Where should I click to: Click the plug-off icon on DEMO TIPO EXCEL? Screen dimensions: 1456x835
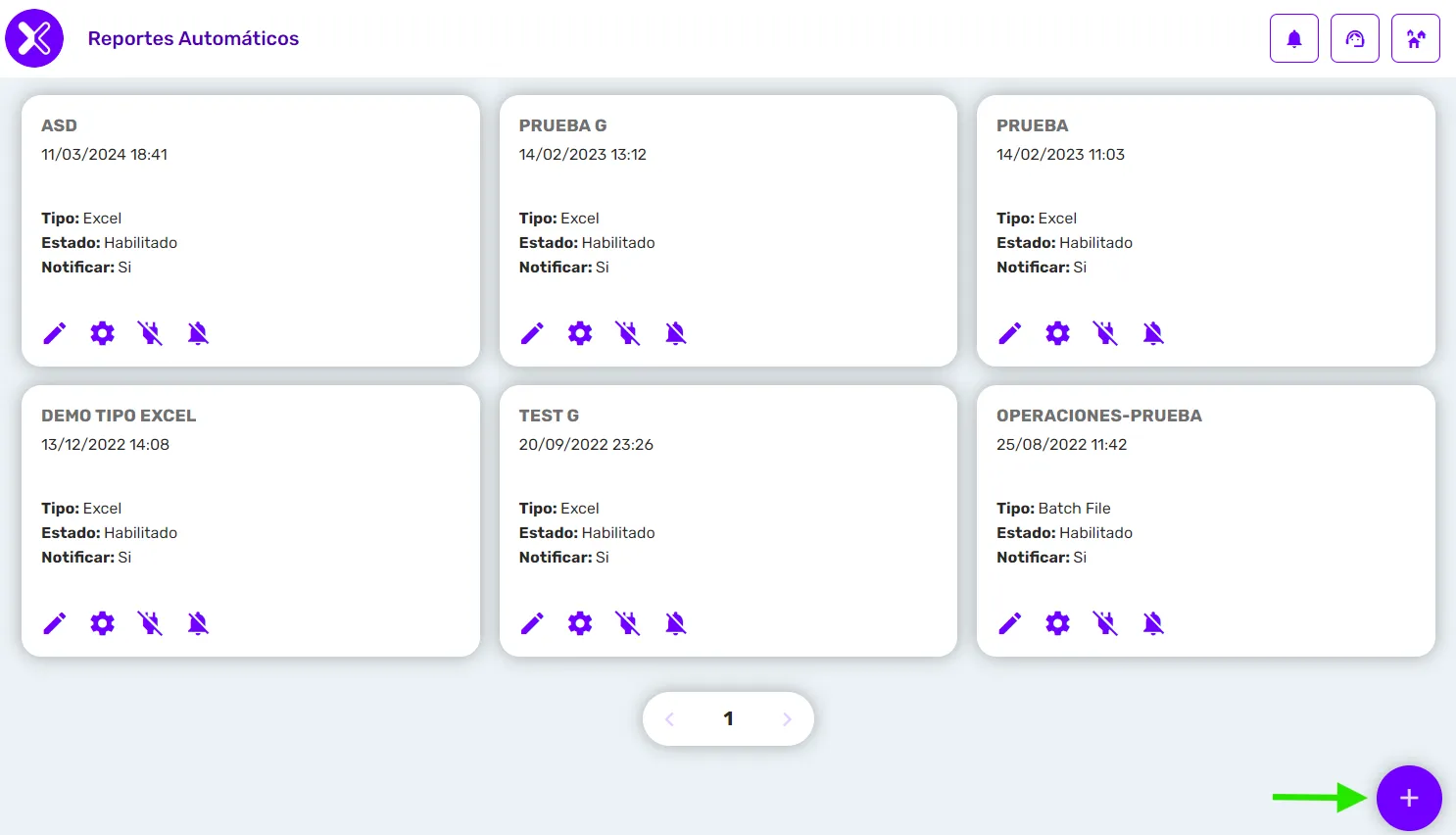pyautogui.click(x=150, y=623)
